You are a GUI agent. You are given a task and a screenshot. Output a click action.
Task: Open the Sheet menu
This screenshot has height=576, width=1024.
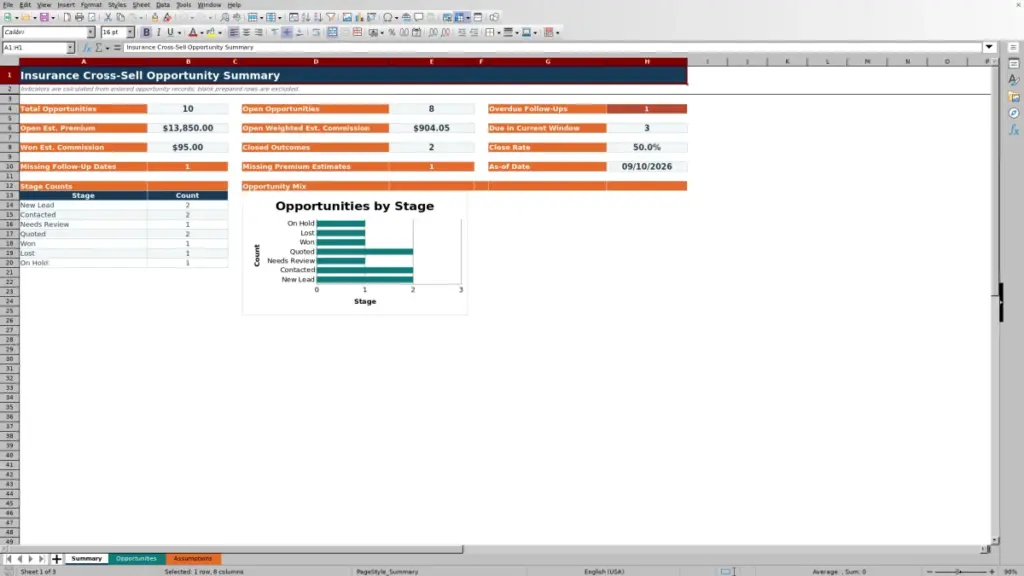point(141,5)
